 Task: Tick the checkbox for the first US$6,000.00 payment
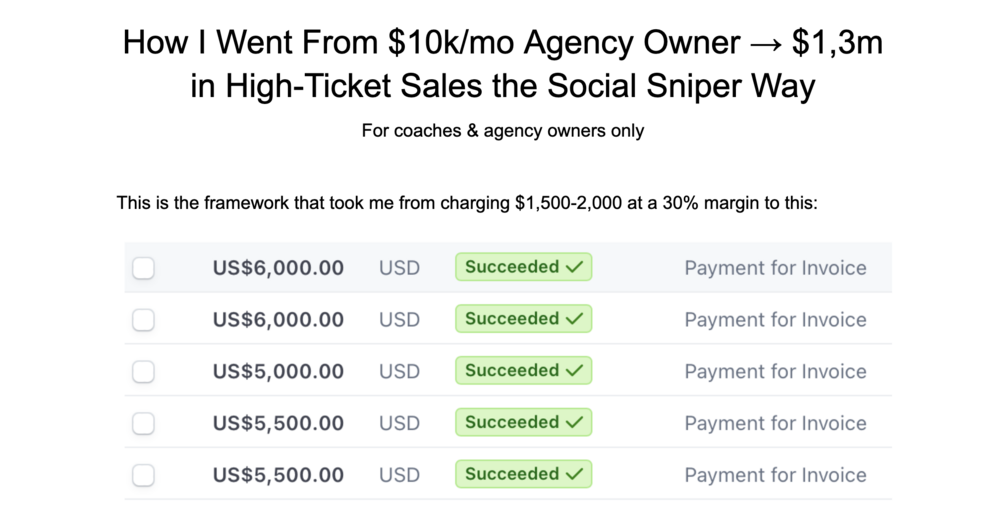click(x=144, y=268)
